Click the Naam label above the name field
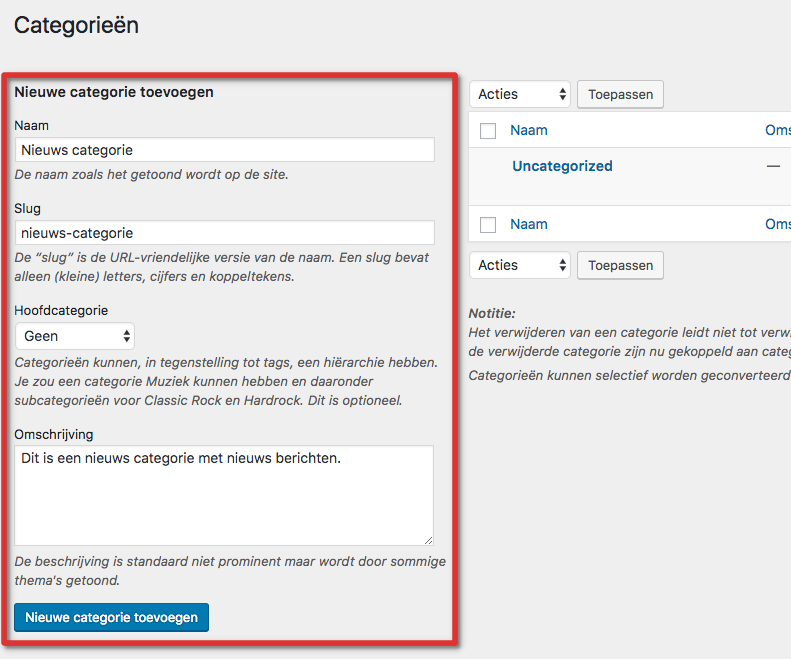Image resolution: width=791 pixels, height=659 pixels. (31, 125)
